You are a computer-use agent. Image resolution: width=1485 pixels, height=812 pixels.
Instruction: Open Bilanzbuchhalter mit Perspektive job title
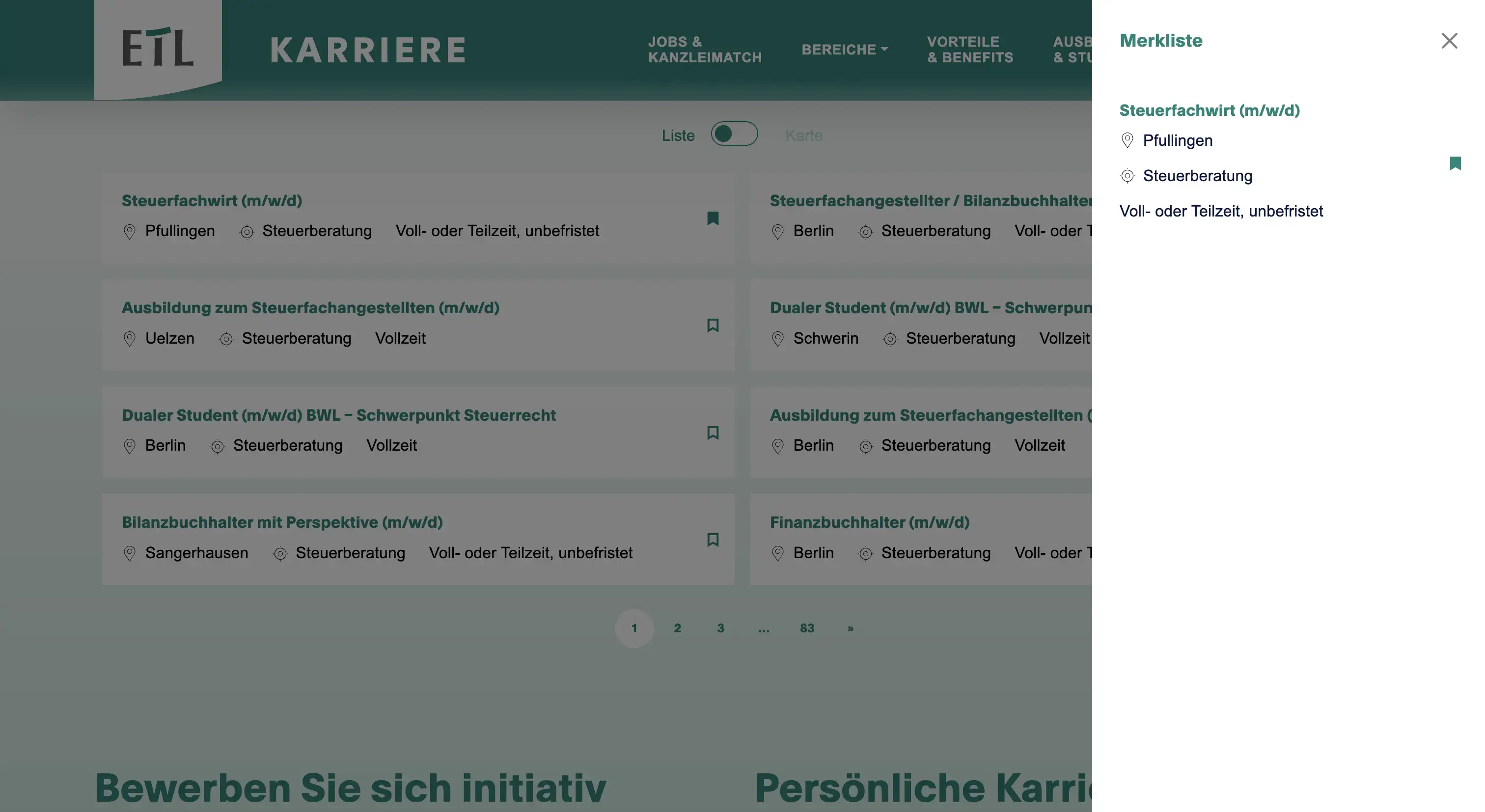(282, 522)
